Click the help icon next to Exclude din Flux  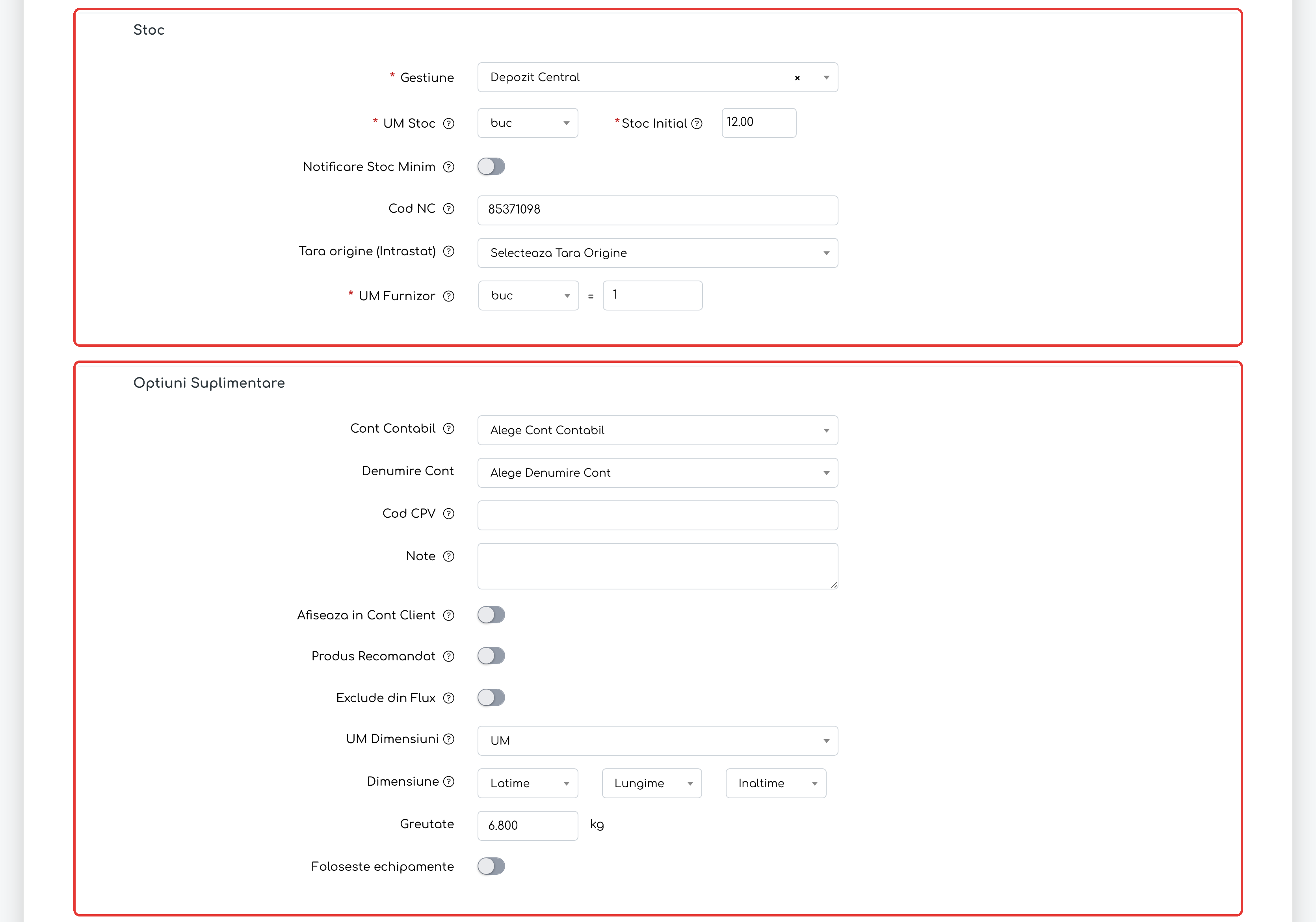pos(449,697)
